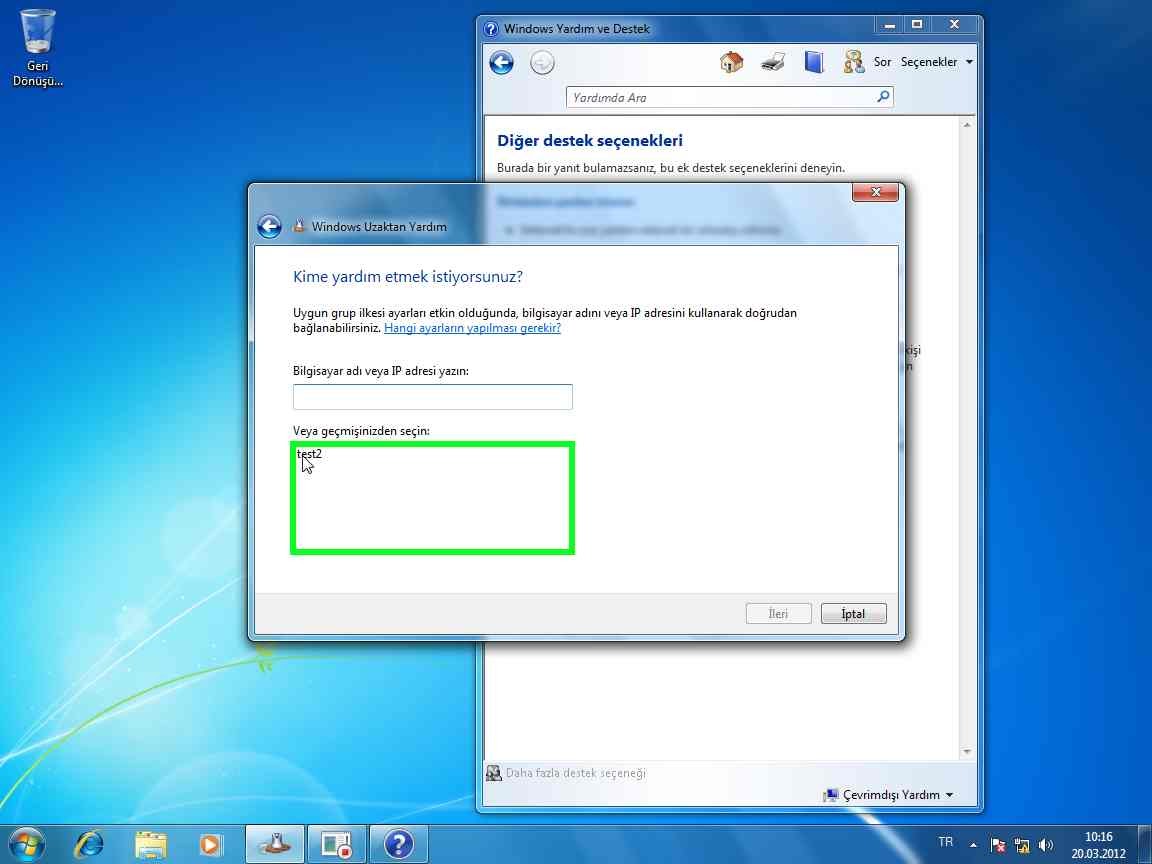The height and width of the screenshot is (864, 1152).
Task: Click the Help window title question icon
Action: click(491, 29)
